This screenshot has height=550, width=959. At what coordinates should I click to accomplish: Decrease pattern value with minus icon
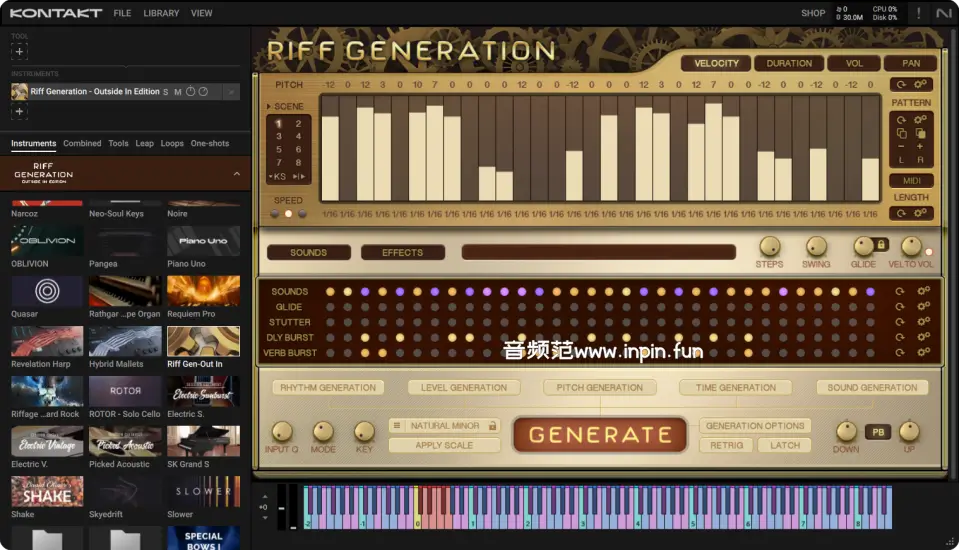tap(901, 147)
